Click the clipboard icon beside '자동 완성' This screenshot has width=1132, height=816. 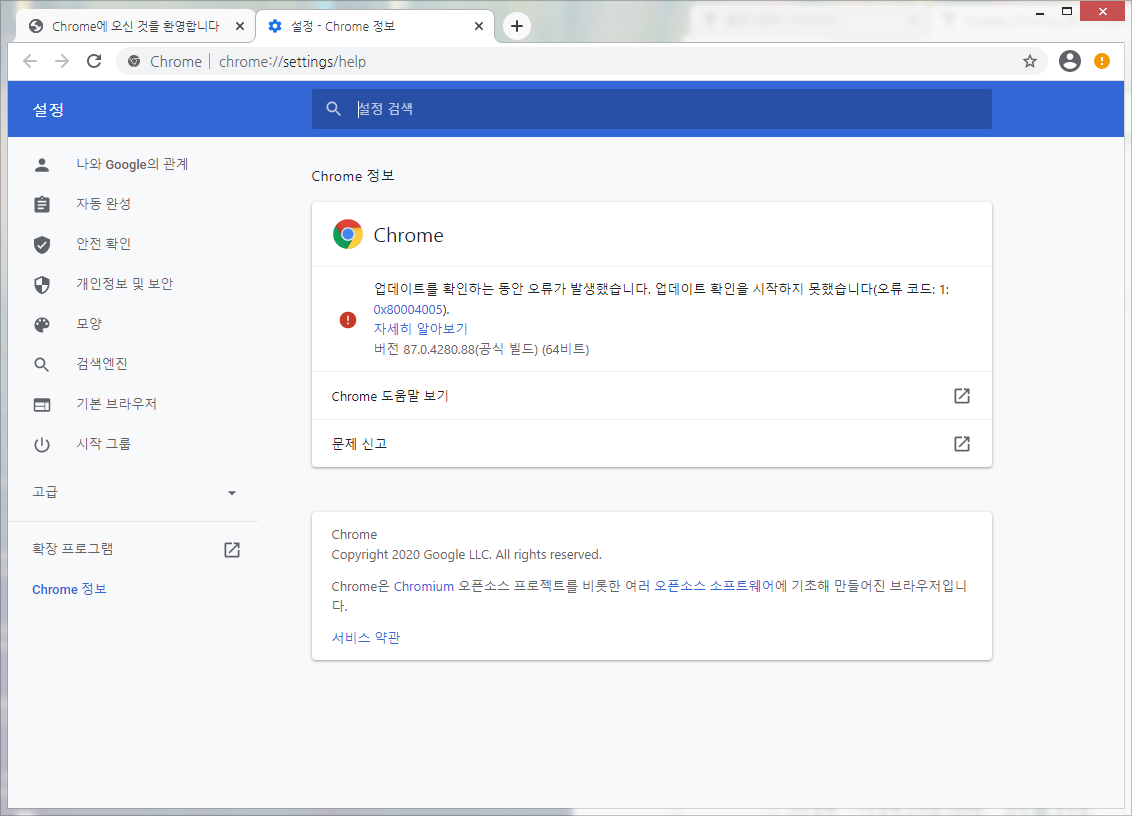pos(42,204)
